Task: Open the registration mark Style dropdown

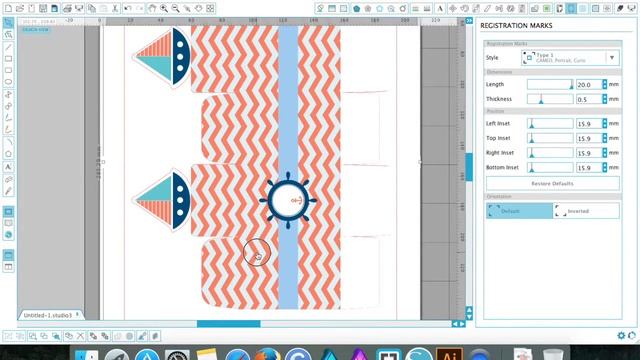Action: 570,58
